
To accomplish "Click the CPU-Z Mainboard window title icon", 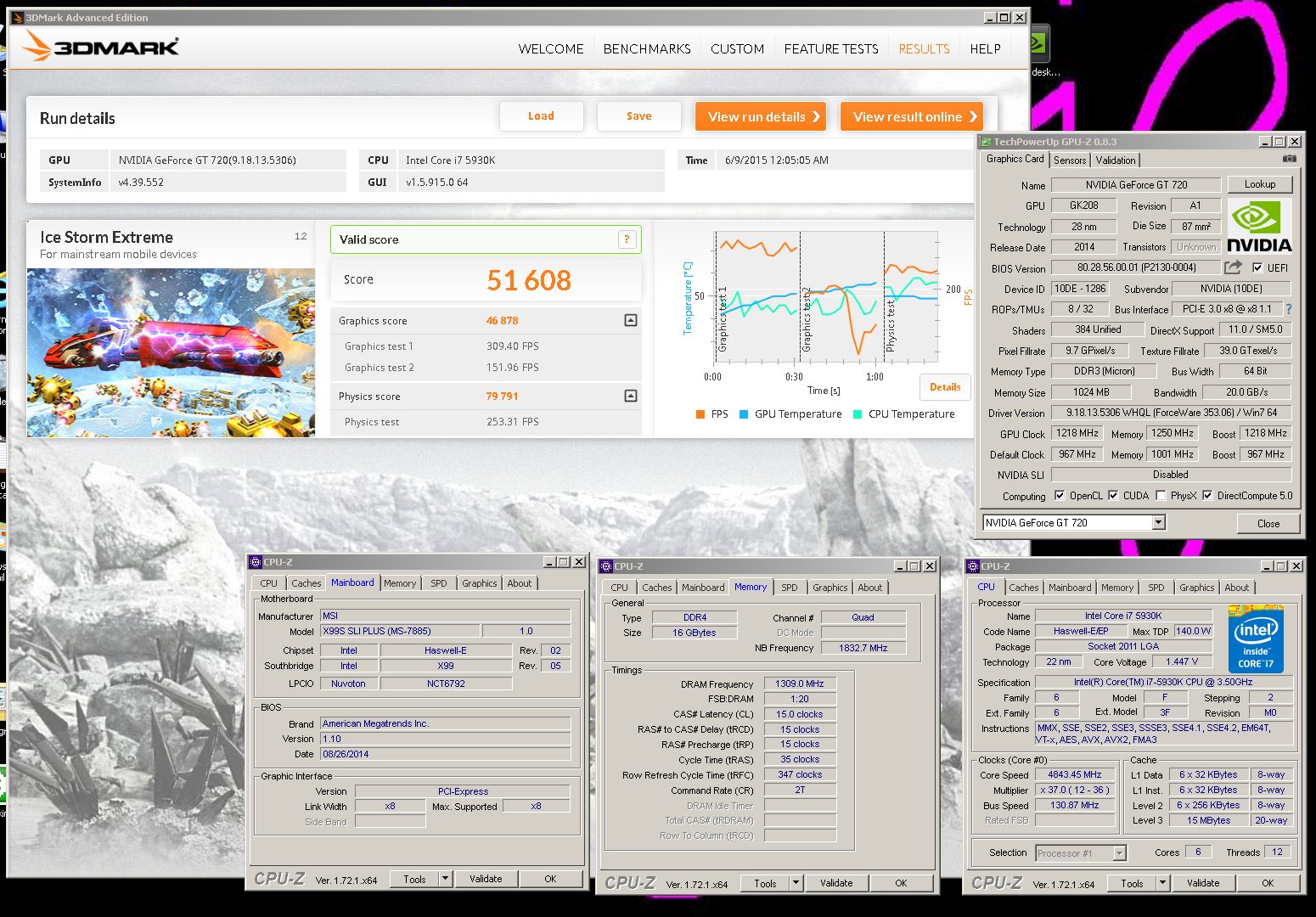I will click(x=256, y=562).
